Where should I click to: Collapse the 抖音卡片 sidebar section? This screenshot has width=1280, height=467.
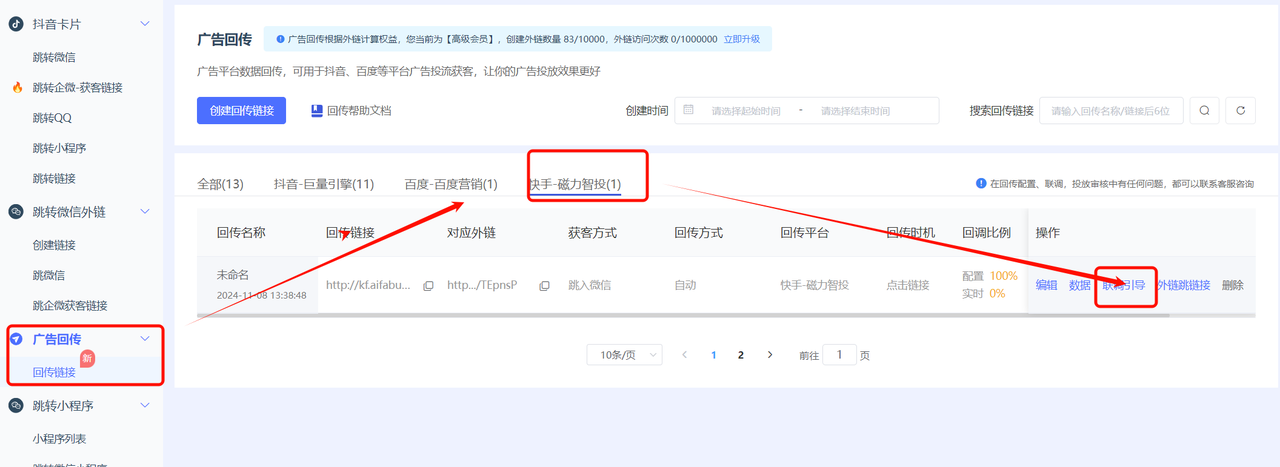point(145,24)
